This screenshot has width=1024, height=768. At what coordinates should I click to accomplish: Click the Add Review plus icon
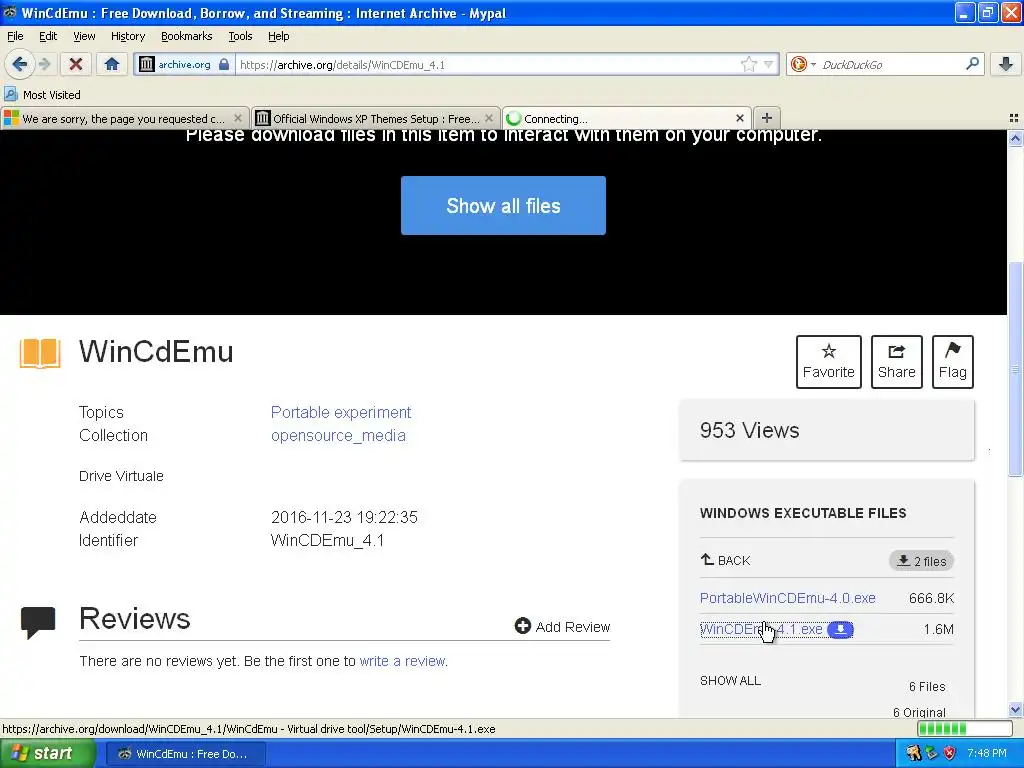coord(522,626)
